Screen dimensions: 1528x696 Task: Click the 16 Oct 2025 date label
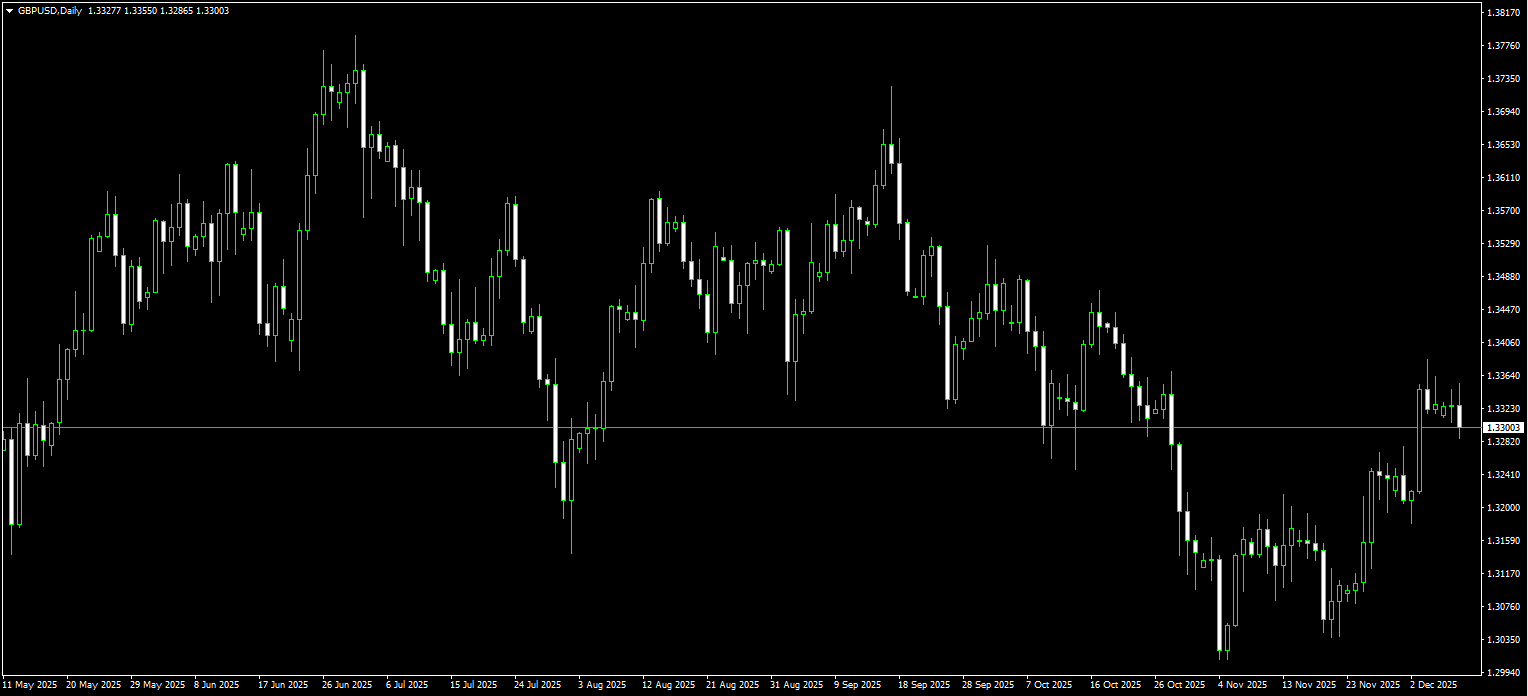coord(1115,685)
